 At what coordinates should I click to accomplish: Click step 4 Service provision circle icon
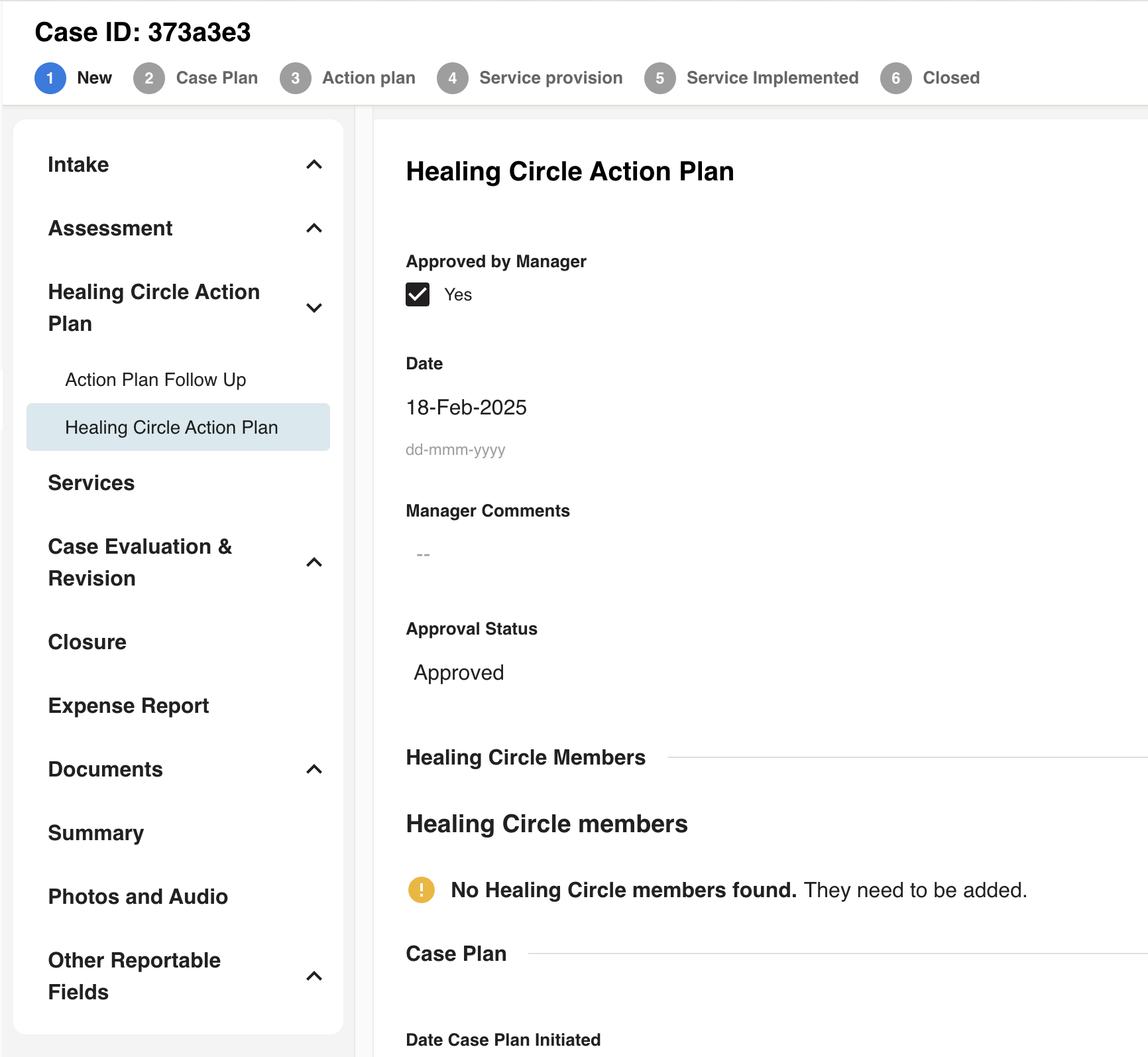(452, 78)
